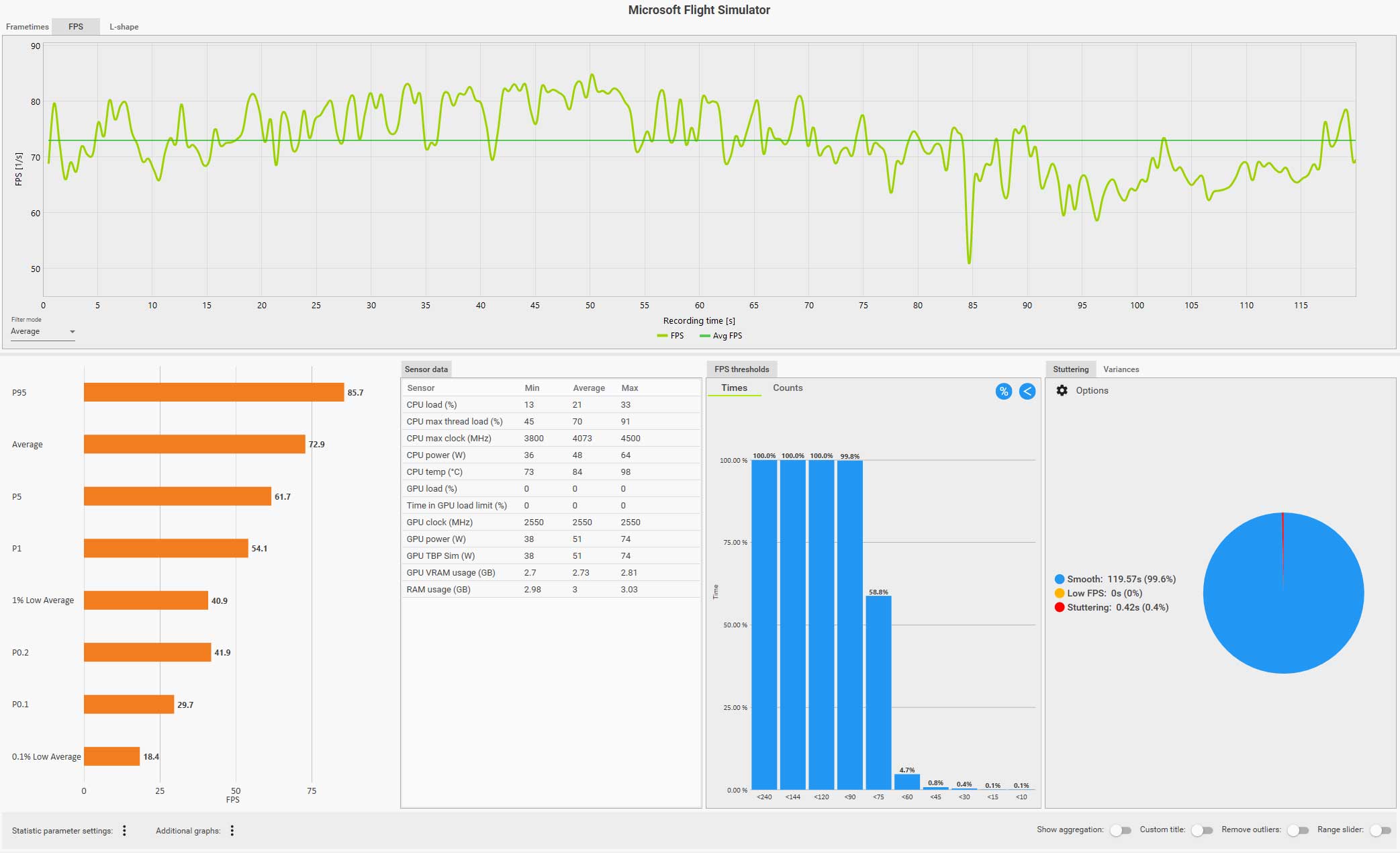Select the Counts sub-tab

[787, 388]
